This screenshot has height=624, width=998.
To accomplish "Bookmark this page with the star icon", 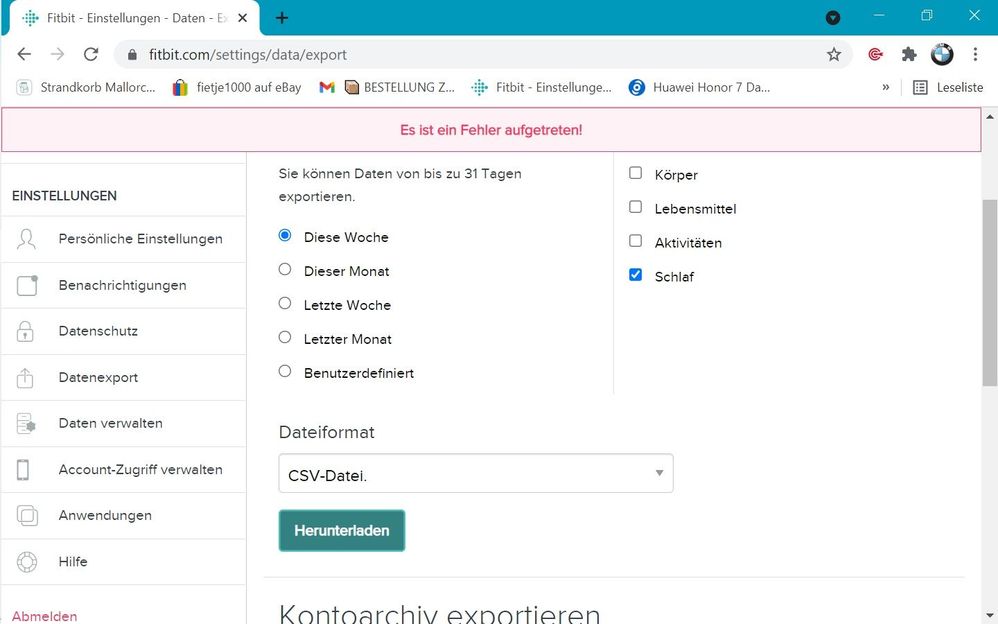I will click(834, 55).
